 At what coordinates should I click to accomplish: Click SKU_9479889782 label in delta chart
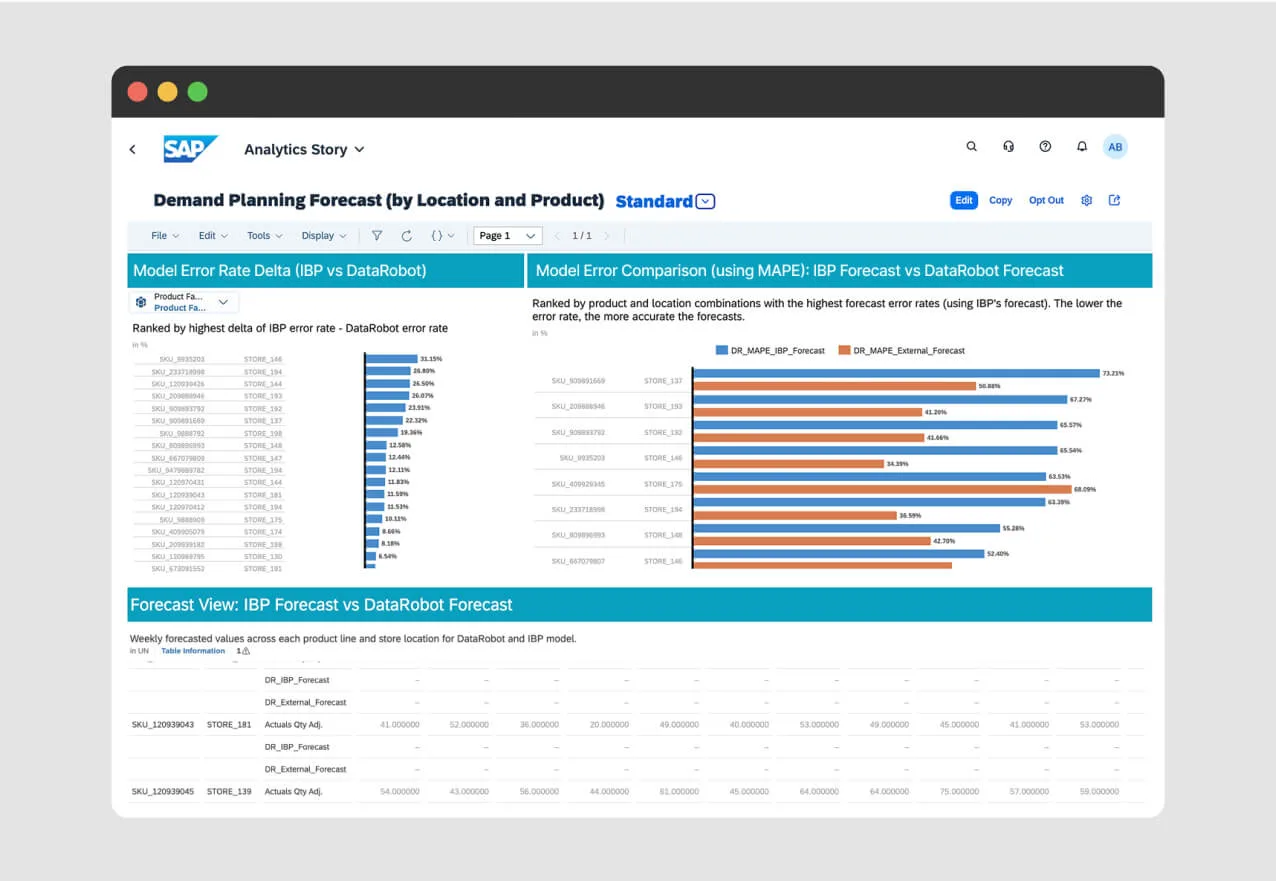tap(175, 470)
